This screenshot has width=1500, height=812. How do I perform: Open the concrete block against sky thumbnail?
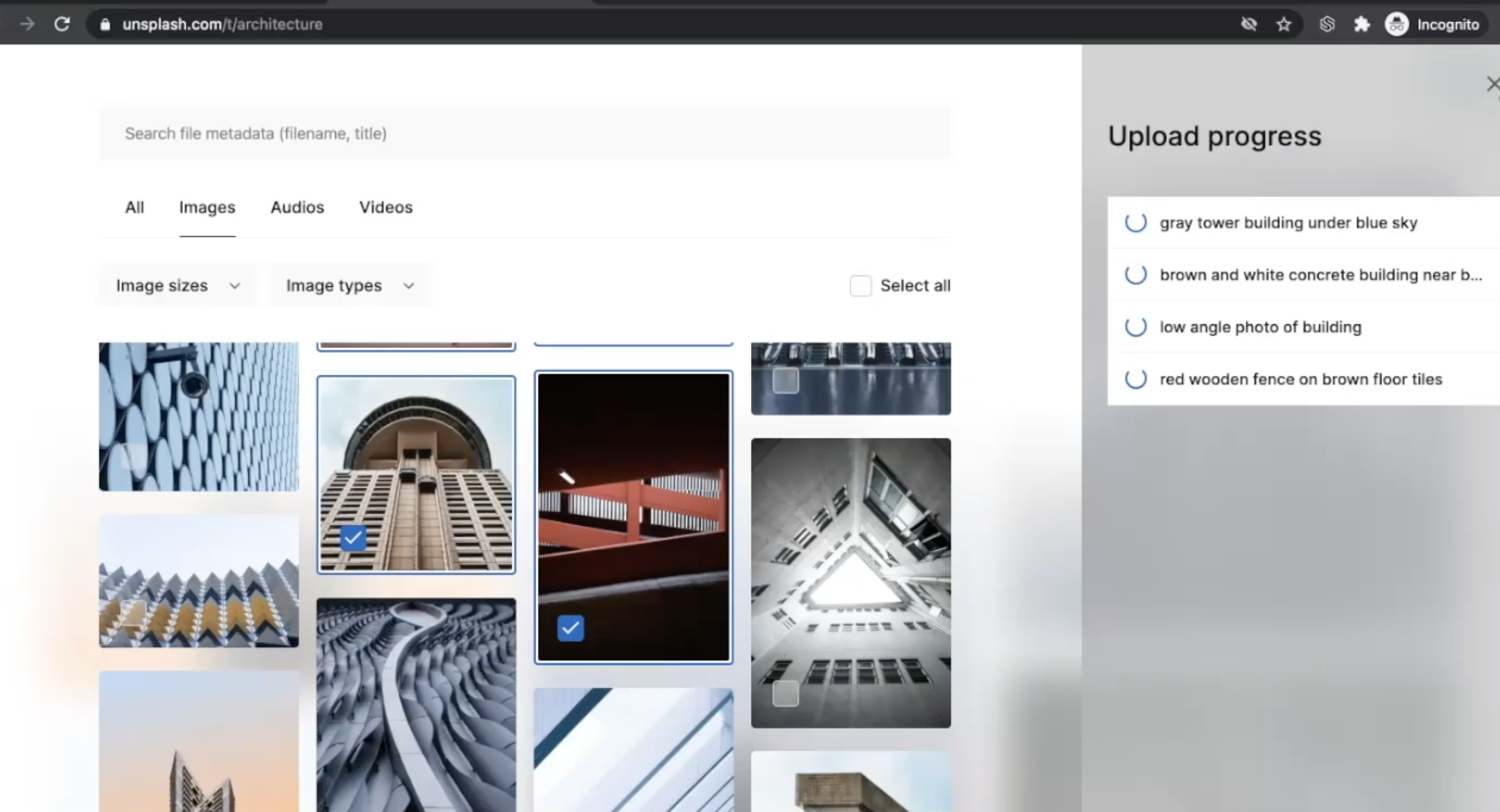(851, 781)
